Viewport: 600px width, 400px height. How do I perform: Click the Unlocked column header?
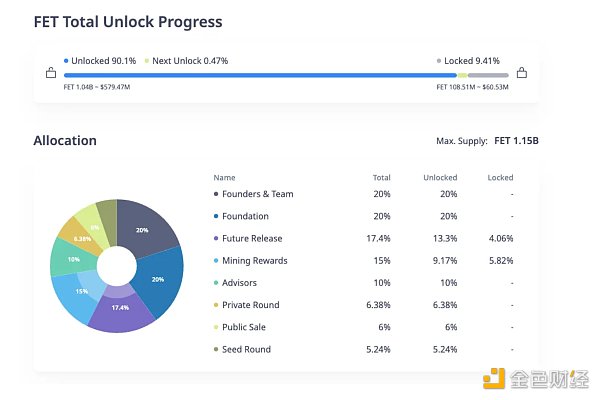point(440,177)
